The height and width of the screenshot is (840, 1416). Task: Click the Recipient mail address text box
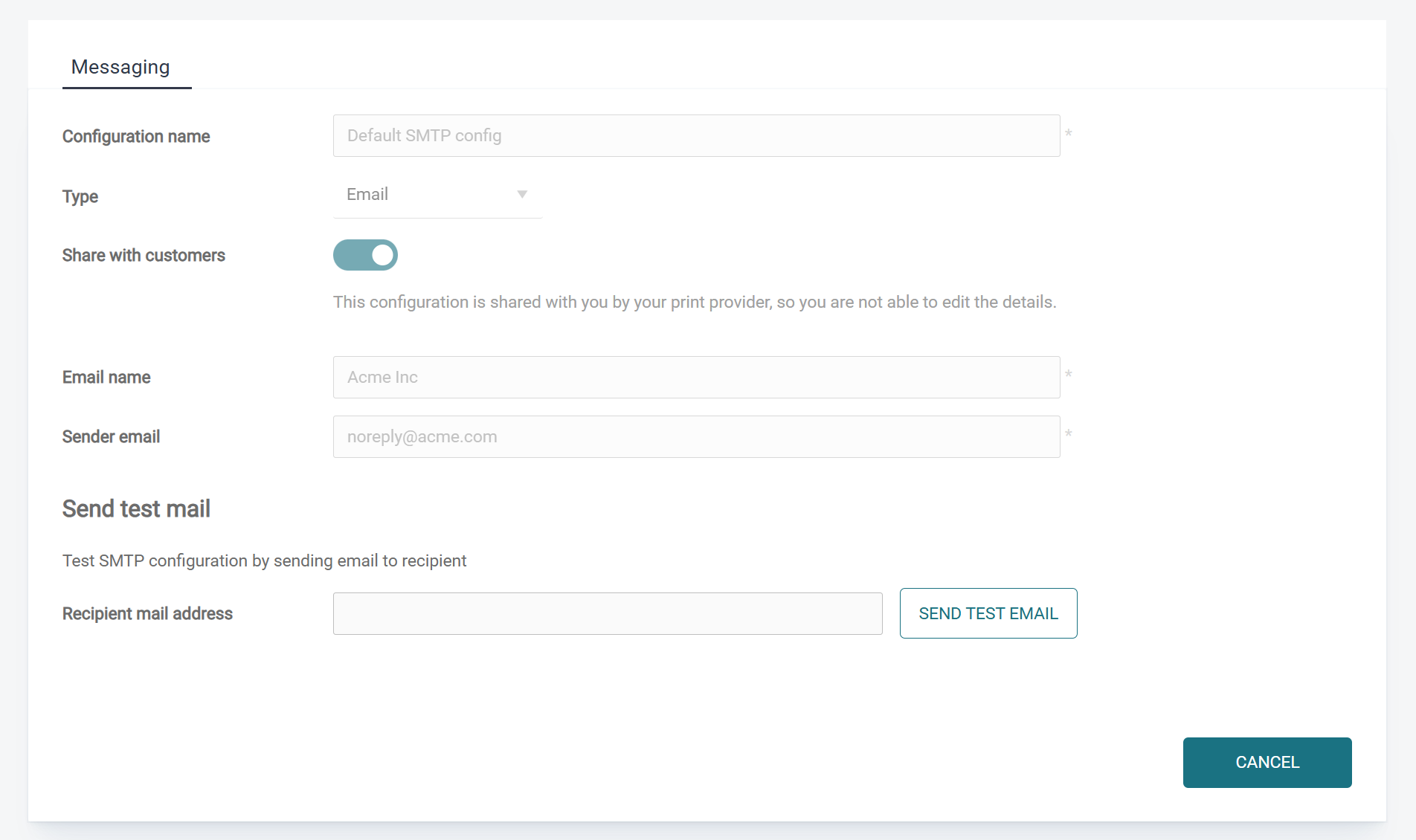click(608, 614)
